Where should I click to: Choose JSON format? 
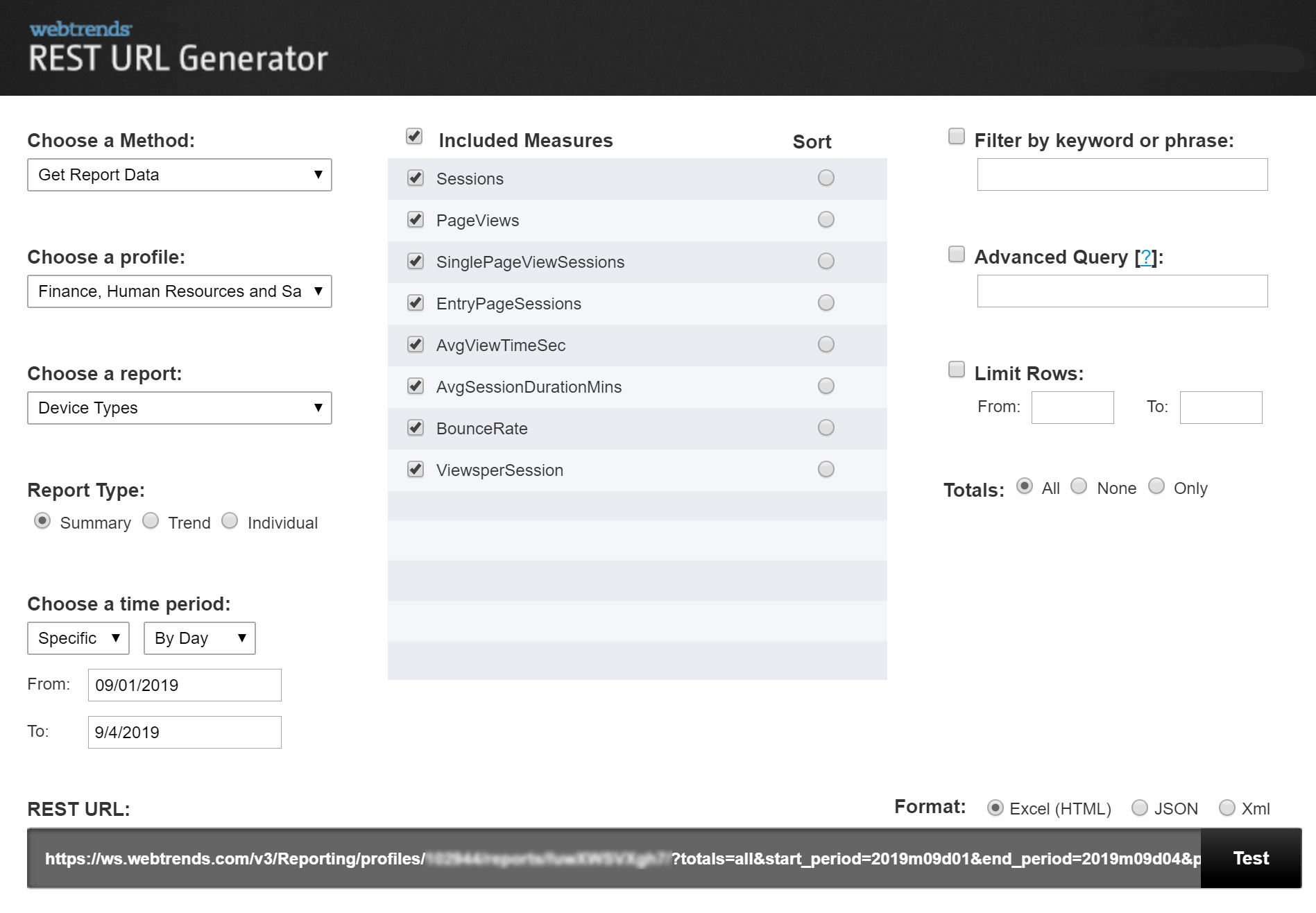click(1140, 808)
